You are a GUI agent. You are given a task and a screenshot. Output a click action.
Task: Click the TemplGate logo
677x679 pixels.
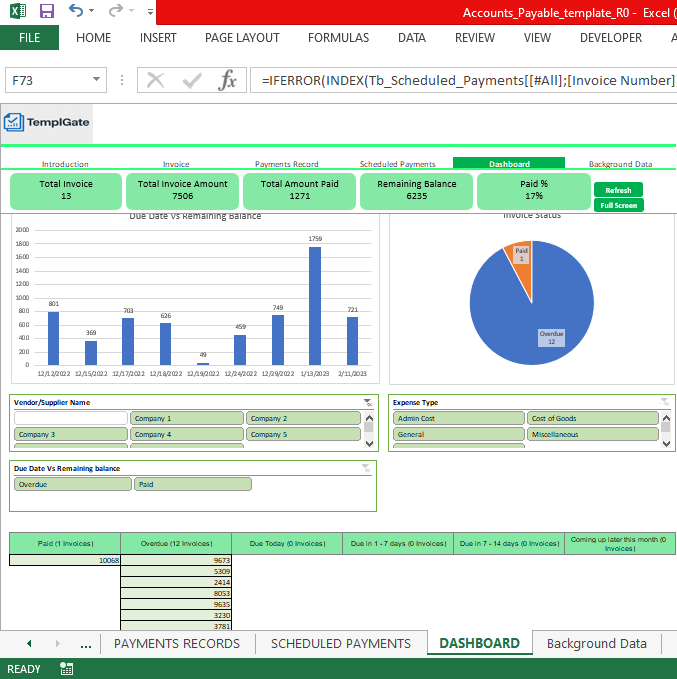coord(47,123)
